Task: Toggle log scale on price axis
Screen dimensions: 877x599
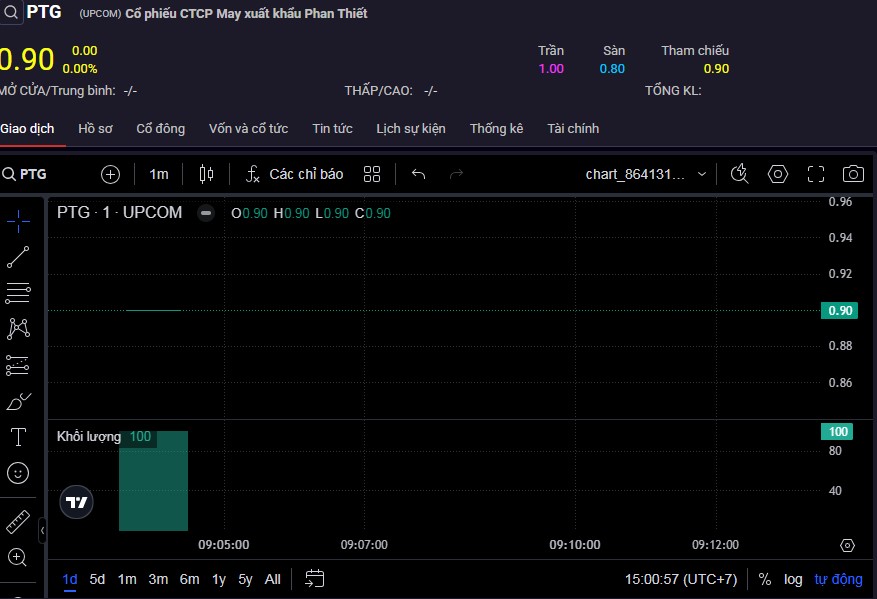Action: tap(793, 579)
